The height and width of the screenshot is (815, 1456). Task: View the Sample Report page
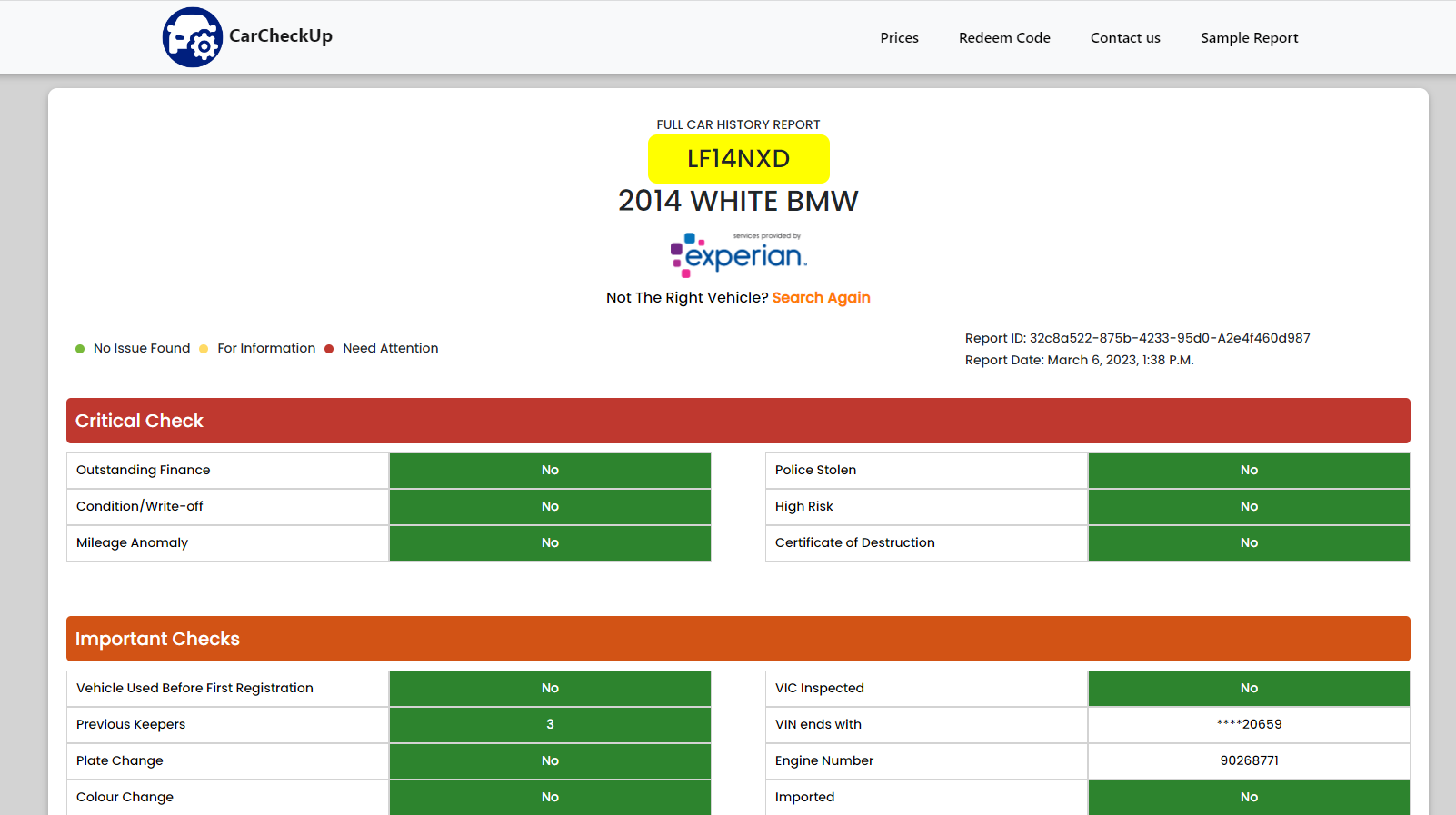pyautogui.click(x=1249, y=38)
